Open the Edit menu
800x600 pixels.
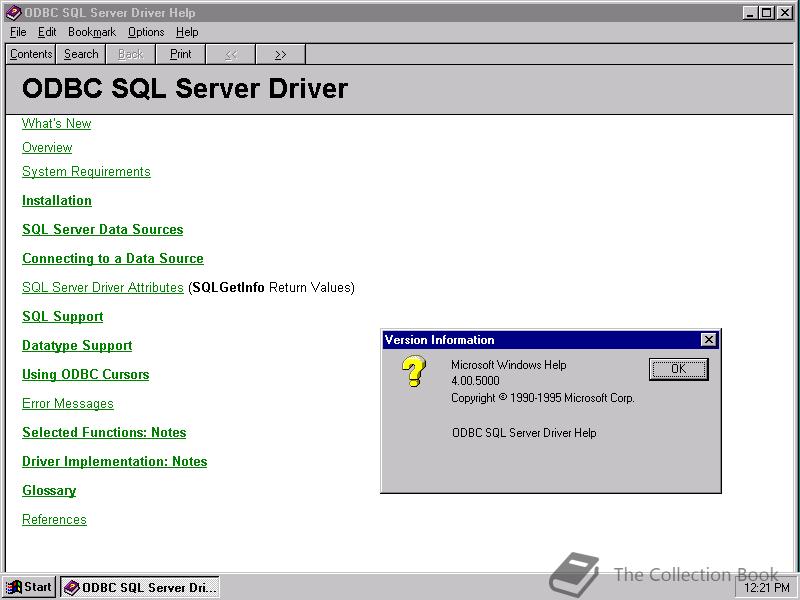[47, 32]
